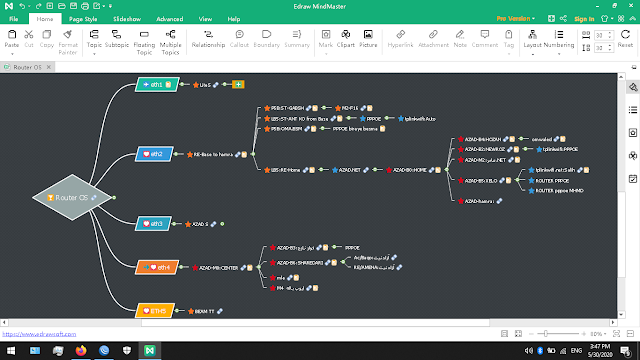Open the Advanced tab
Viewport: 640px width, 360px height.
pyautogui.click(x=169, y=19)
